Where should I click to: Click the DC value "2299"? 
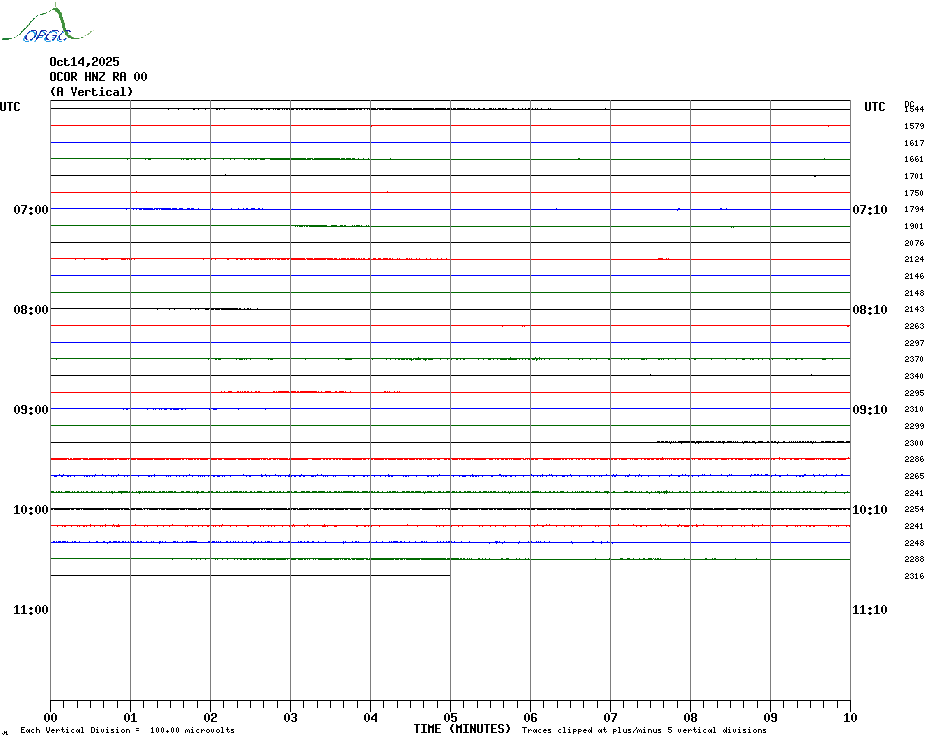(x=914, y=426)
